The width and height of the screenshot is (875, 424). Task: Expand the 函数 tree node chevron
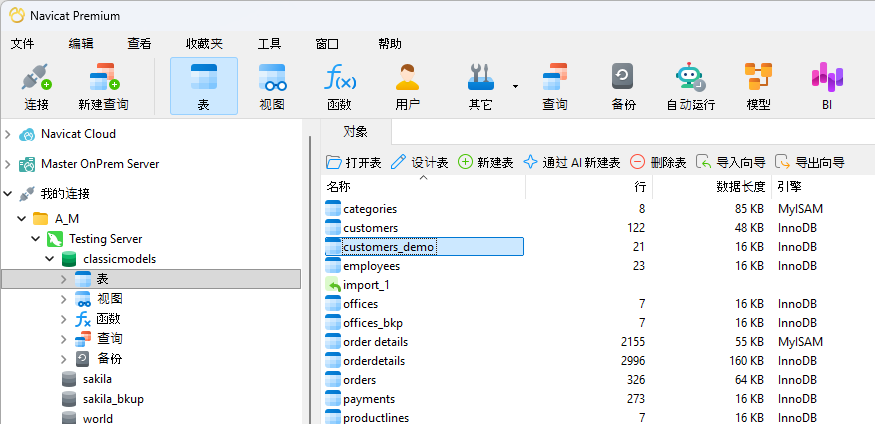(64, 319)
